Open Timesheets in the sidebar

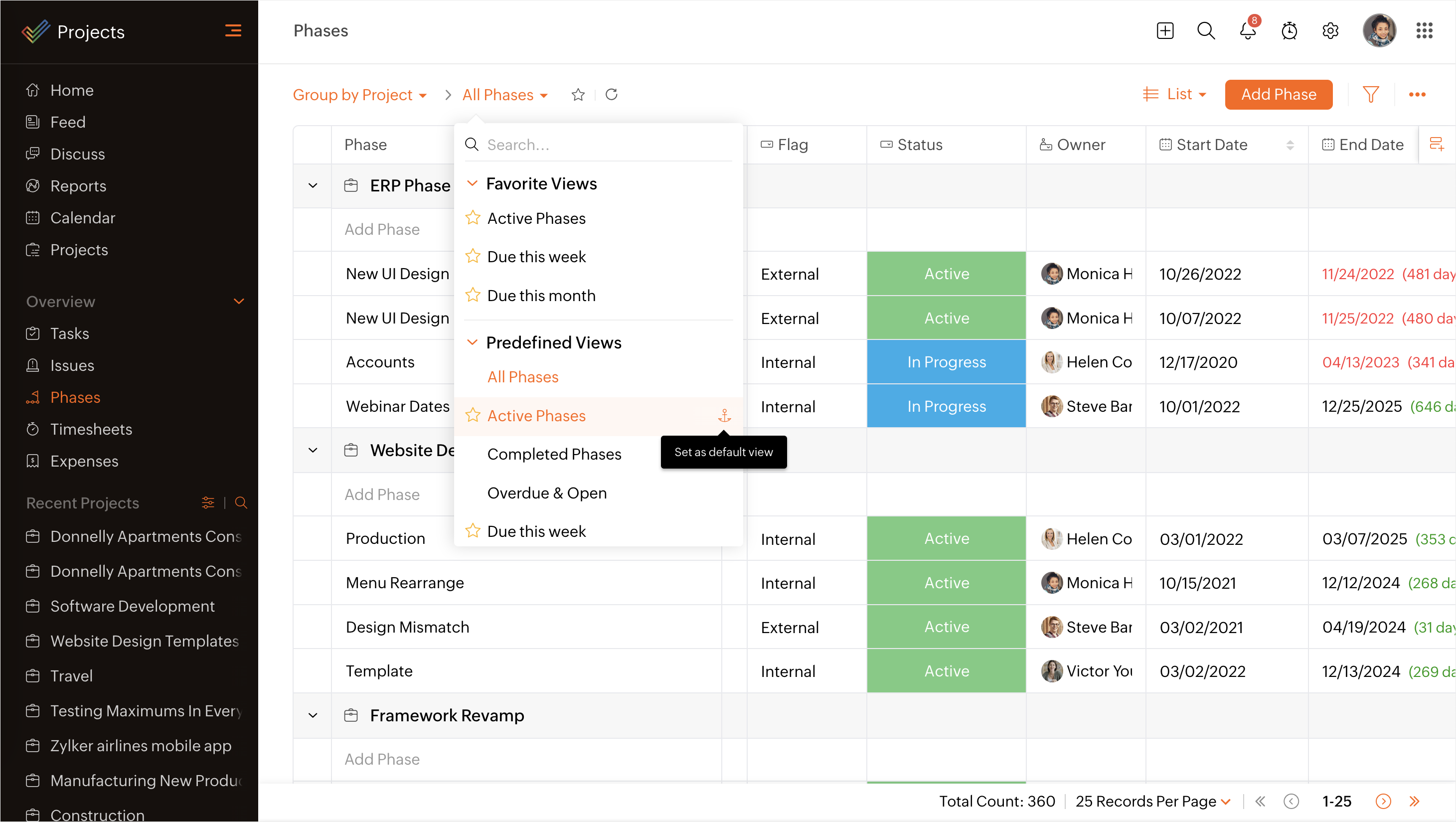(91, 429)
